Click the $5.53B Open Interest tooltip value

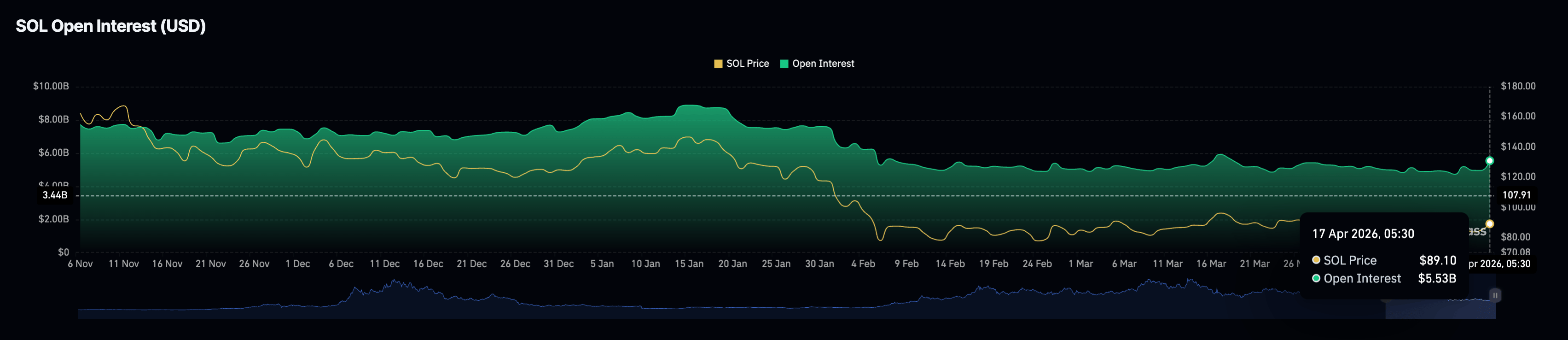1436,278
